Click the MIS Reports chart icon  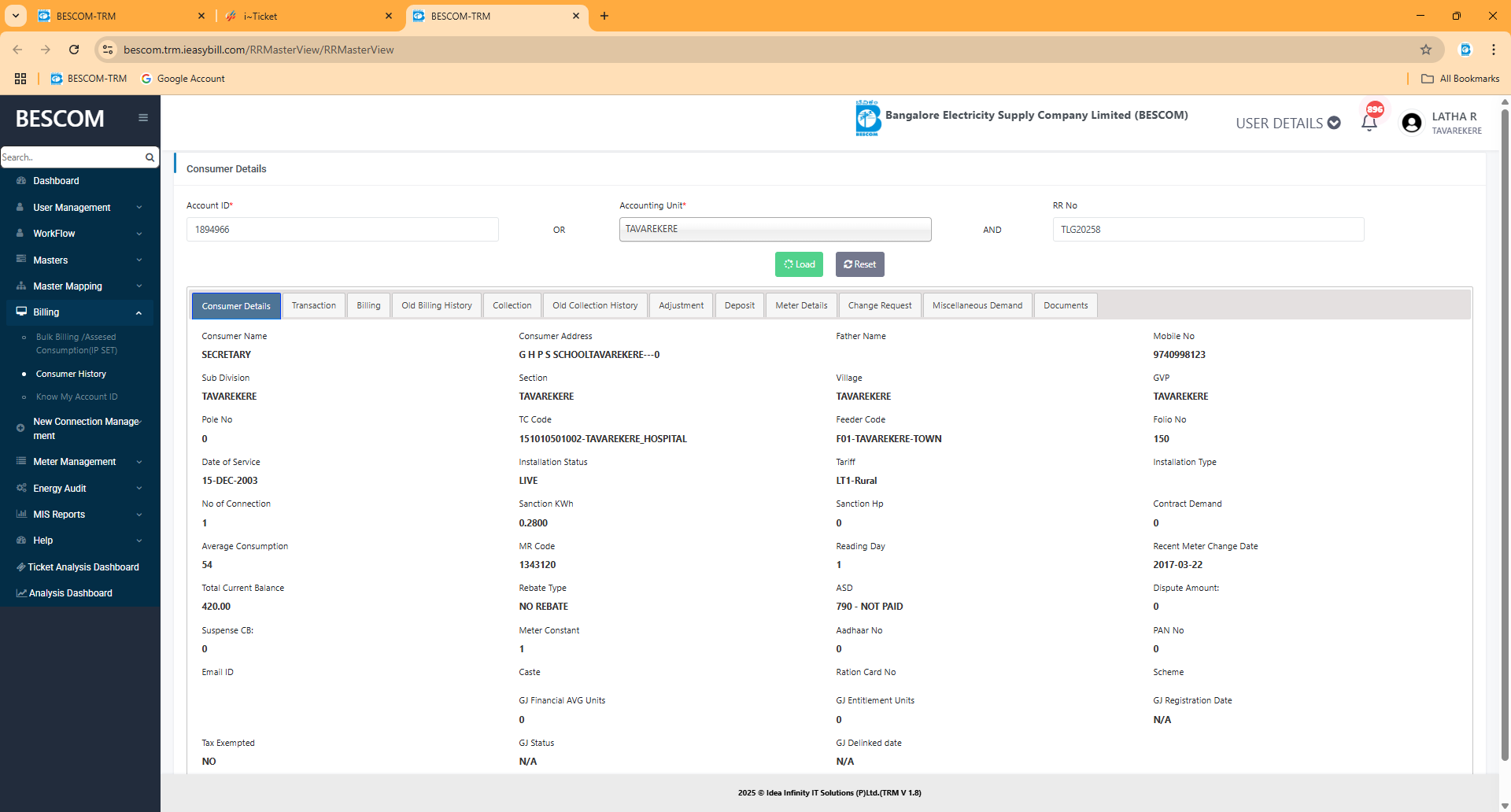[x=21, y=514]
